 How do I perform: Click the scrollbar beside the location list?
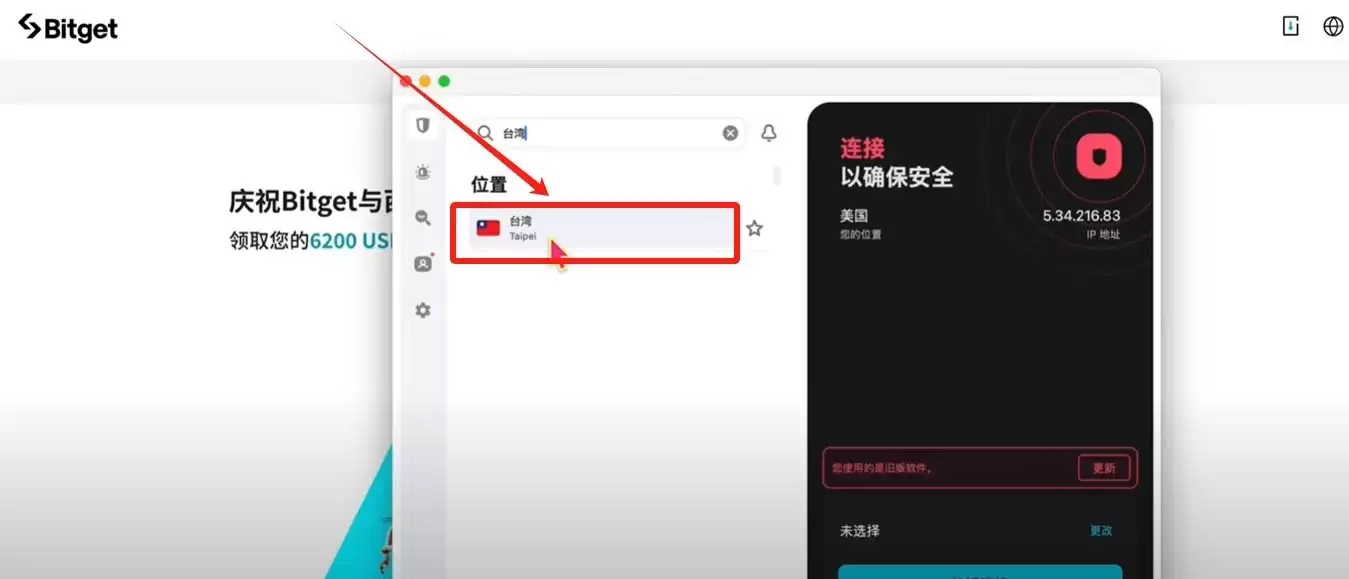pos(777,176)
